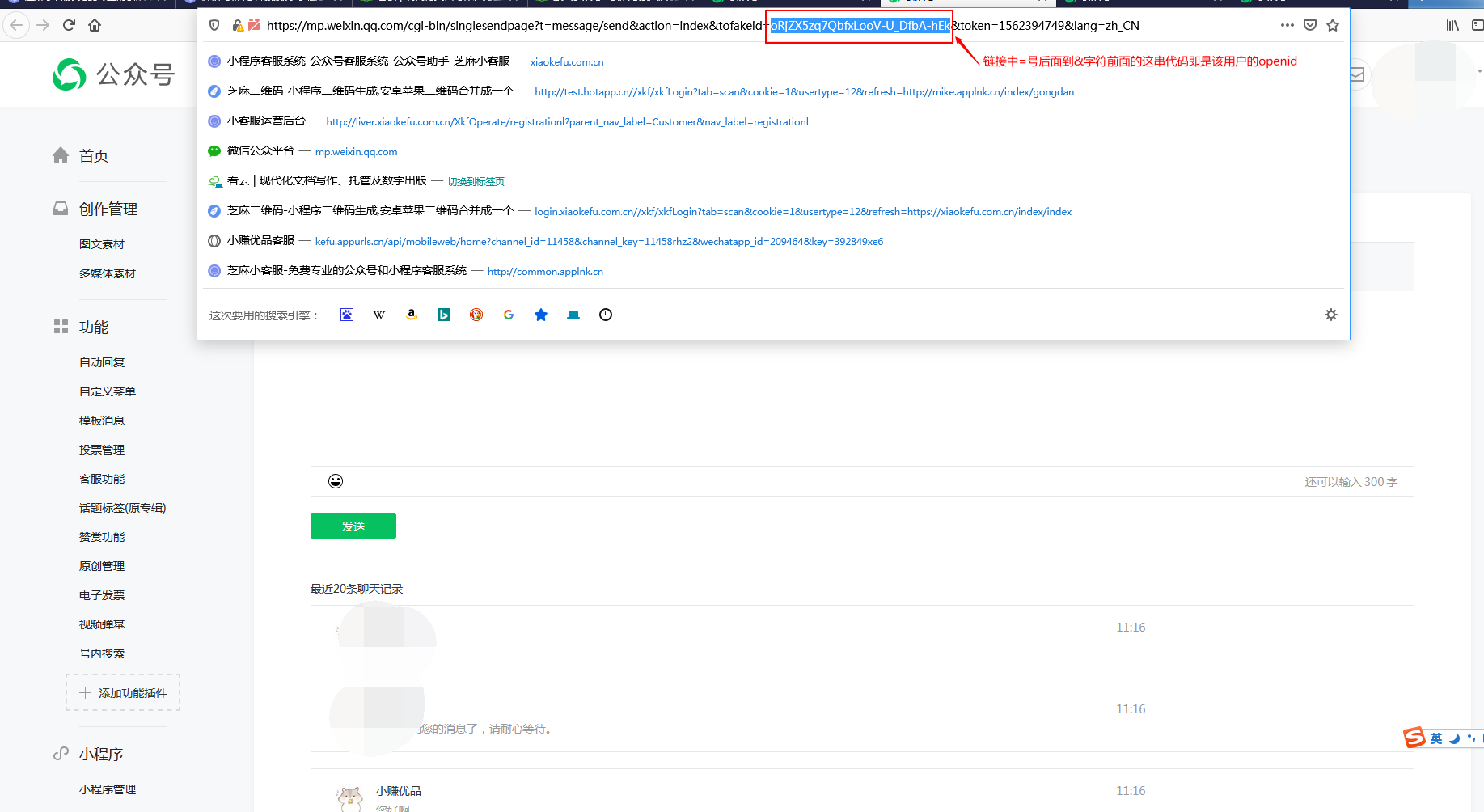This screenshot has height=812, width=1484.
Task: Go forward with the forward arrow
Action: (43, 25)
